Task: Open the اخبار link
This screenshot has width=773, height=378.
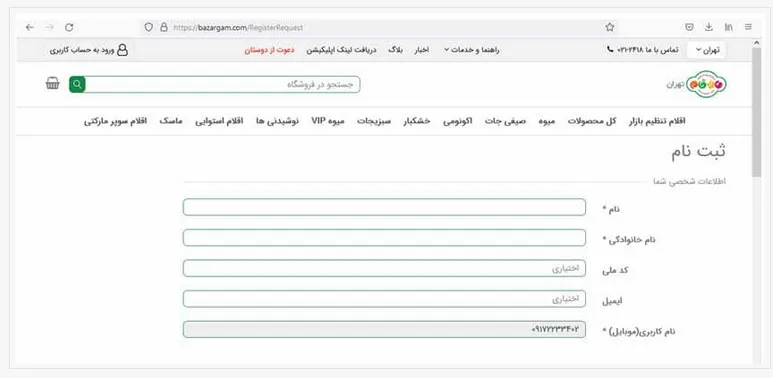Action: [x=421, y=50]
